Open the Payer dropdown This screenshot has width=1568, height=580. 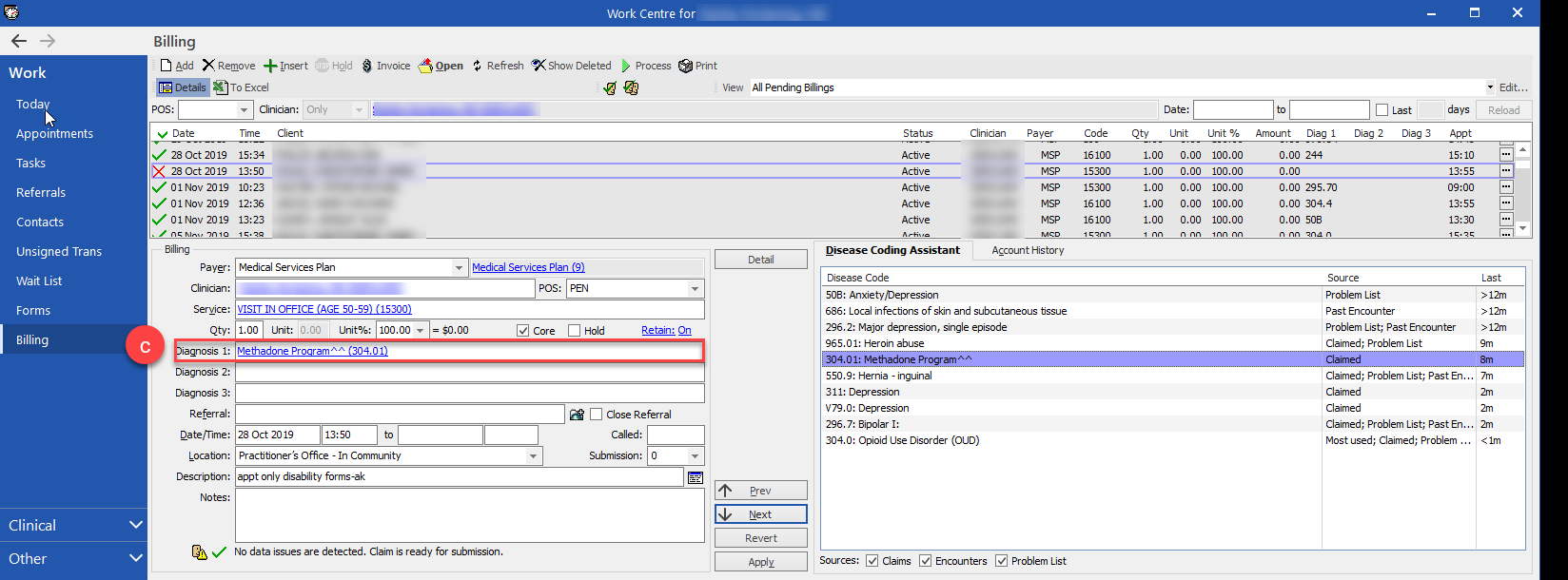pos(460,268)
